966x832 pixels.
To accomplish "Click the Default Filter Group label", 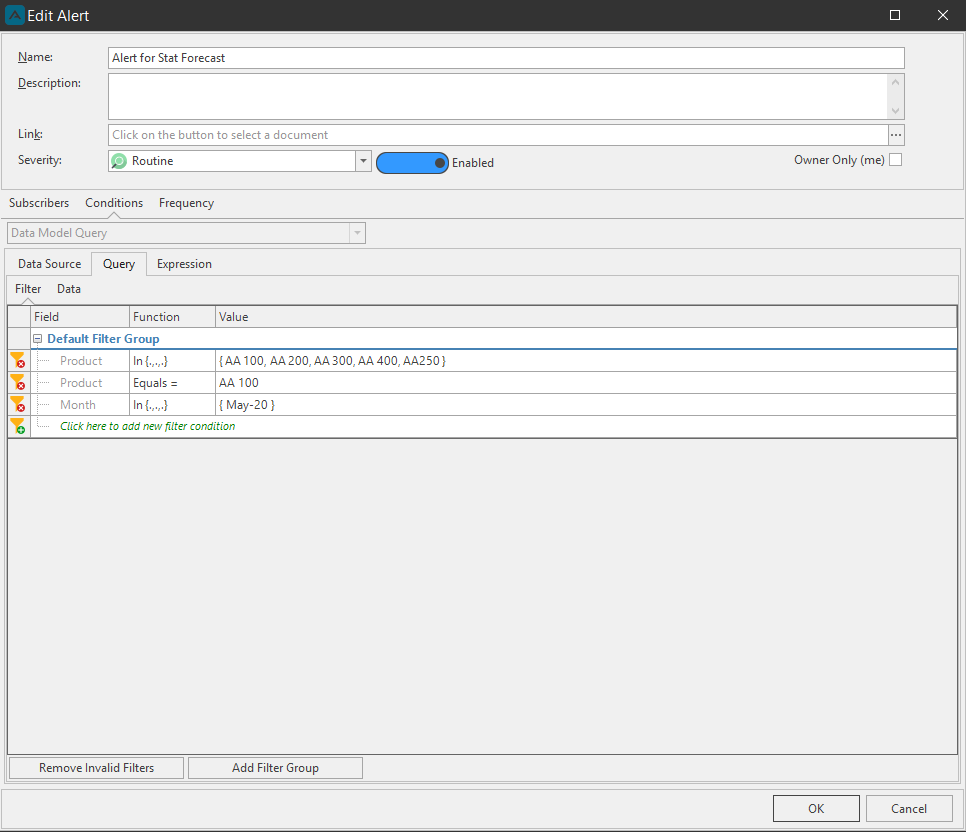I will (x=104, y=339).
